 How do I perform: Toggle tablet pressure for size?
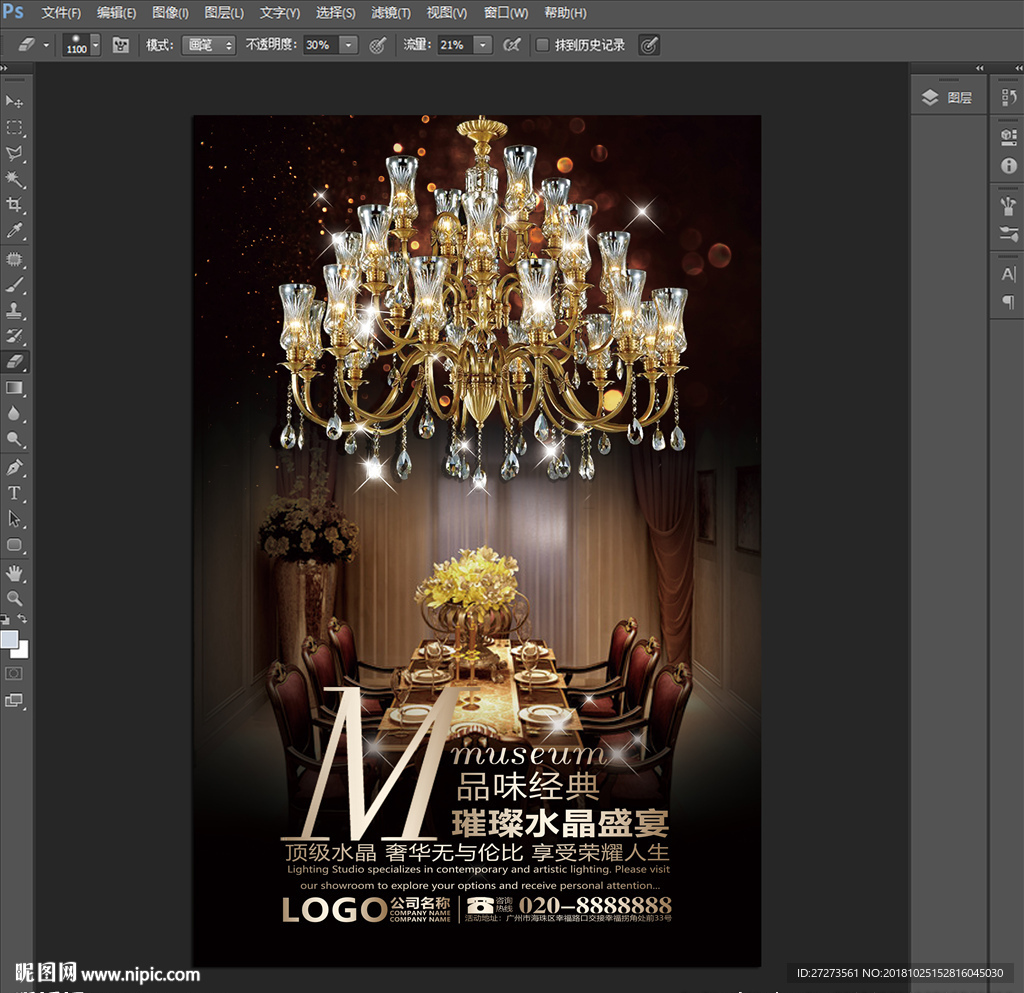[x=648, y=44]
